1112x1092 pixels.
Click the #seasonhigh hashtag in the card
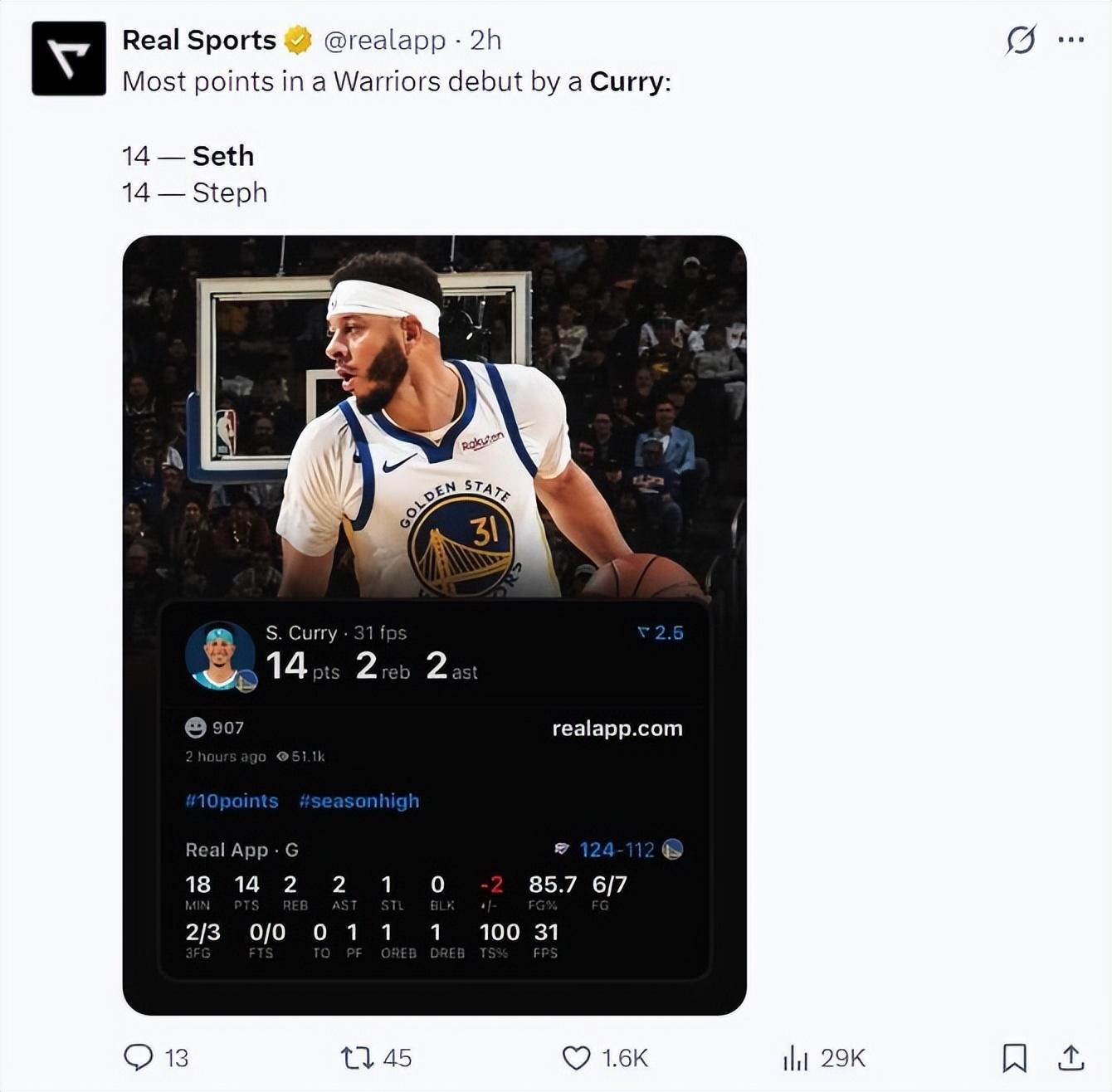click(359, 801)
